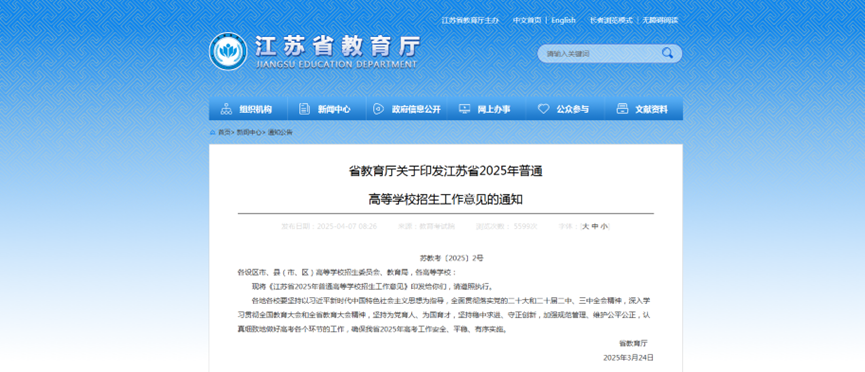Screen dimensions: 865x372
Task: Click the home icon in breadcrumb
Action: (212, 132)
